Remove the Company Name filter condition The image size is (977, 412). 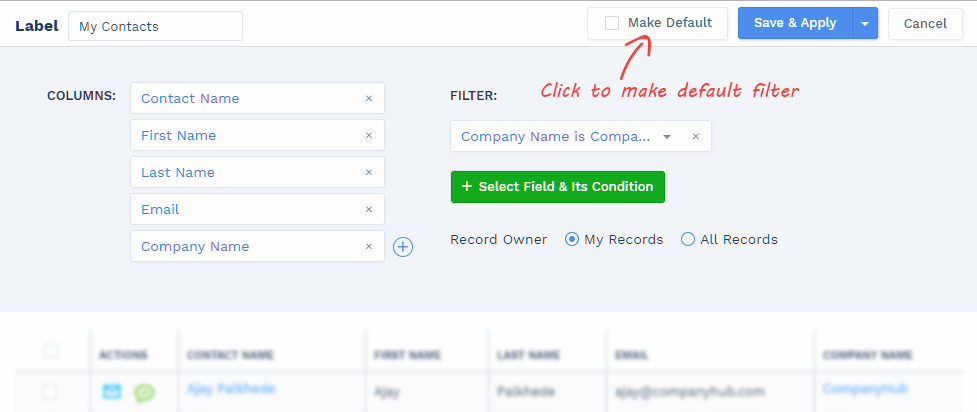(x=696, y=137)
